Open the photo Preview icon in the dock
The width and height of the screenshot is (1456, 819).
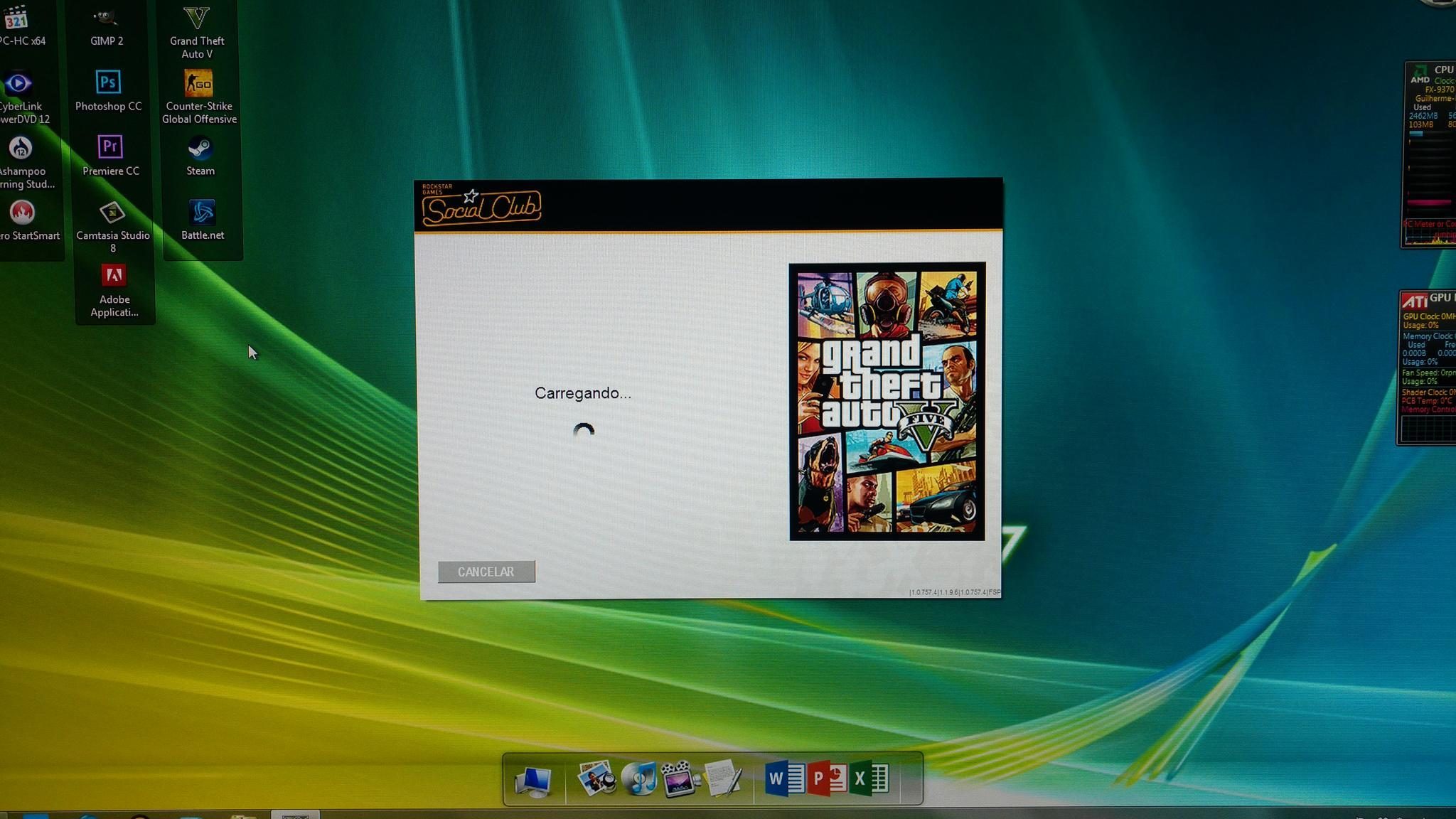[597, 778]
